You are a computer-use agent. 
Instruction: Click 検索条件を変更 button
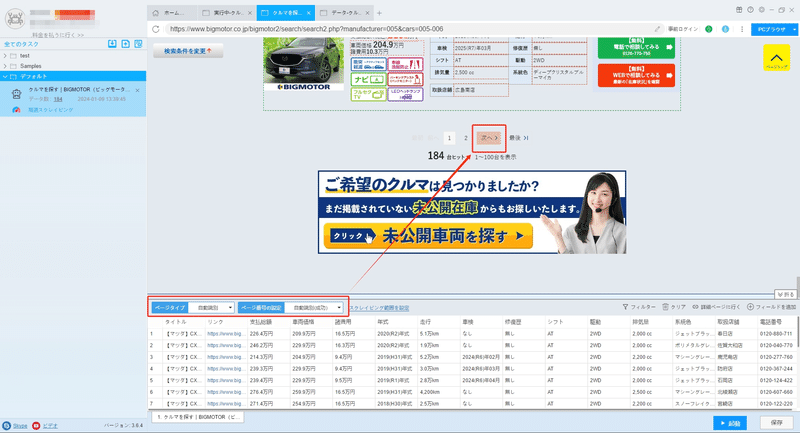tap(188, 51)
